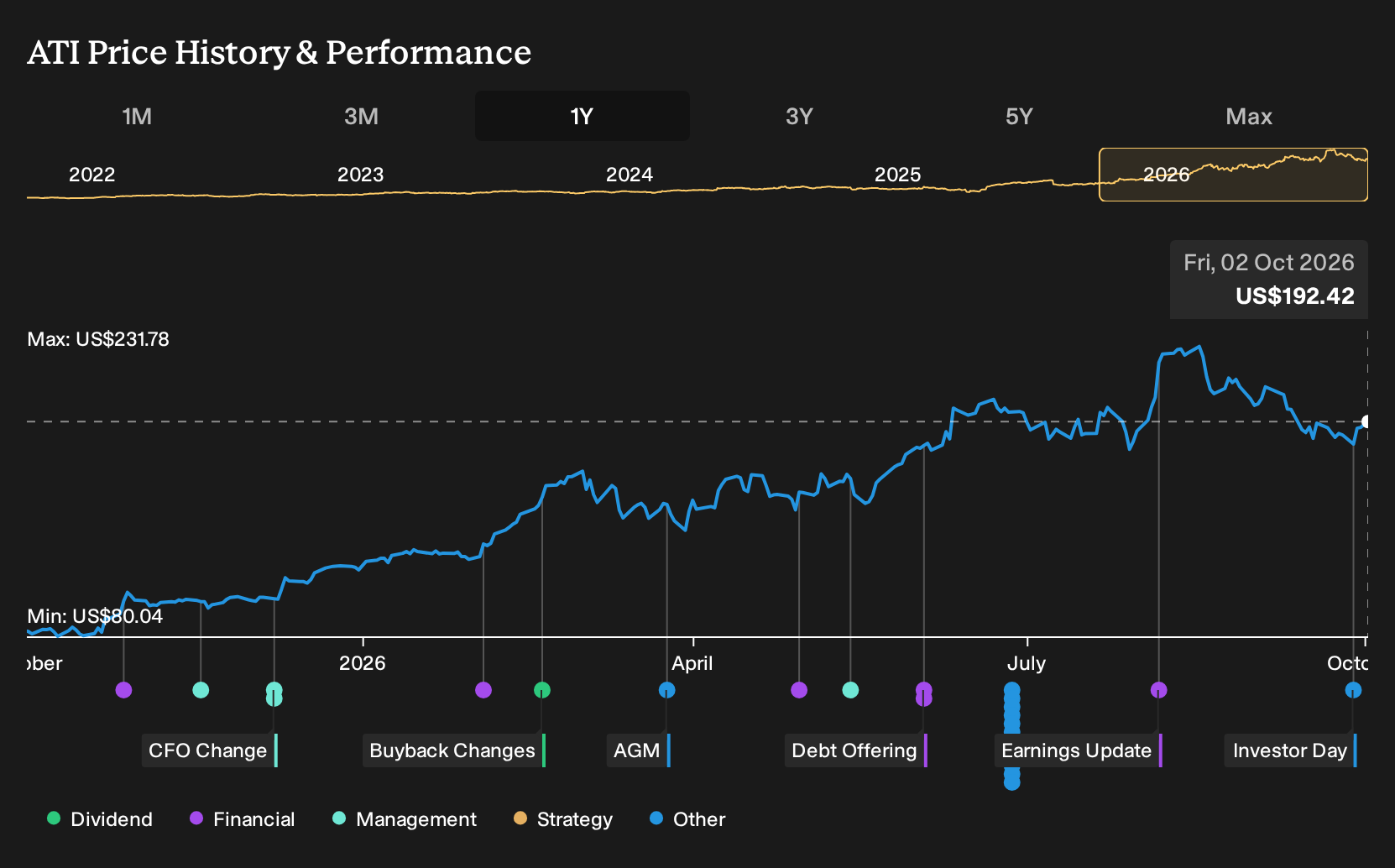
Task: Click the 2026 x-axis label under the chart
Action: 363,663
